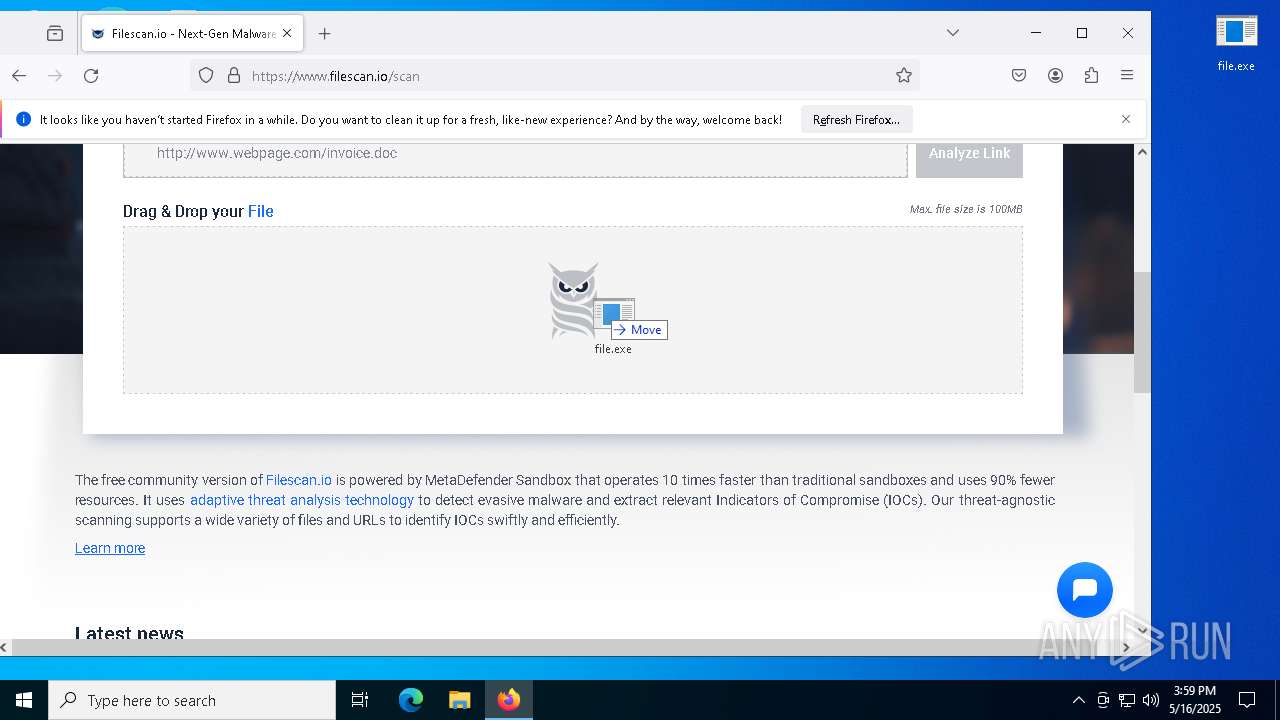The height and width of the screenshot is (720, 1280).
Task: Open the chat support bubble
Action: pyautogui.click(x=1085, y=589)
